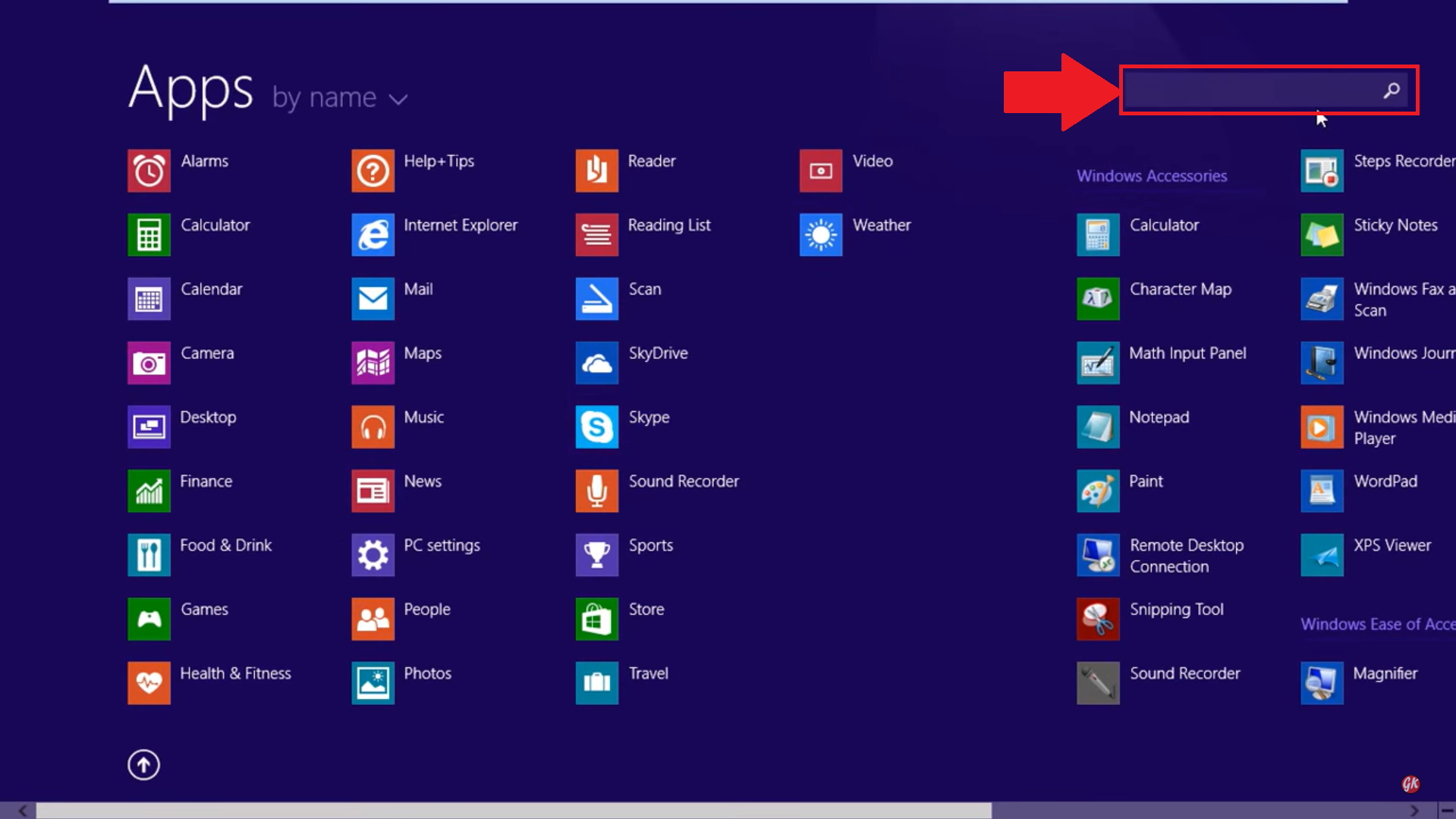Open PC settings gear icon
The height and width of the screenshot is (819, 1456).
tap(373, 555)
